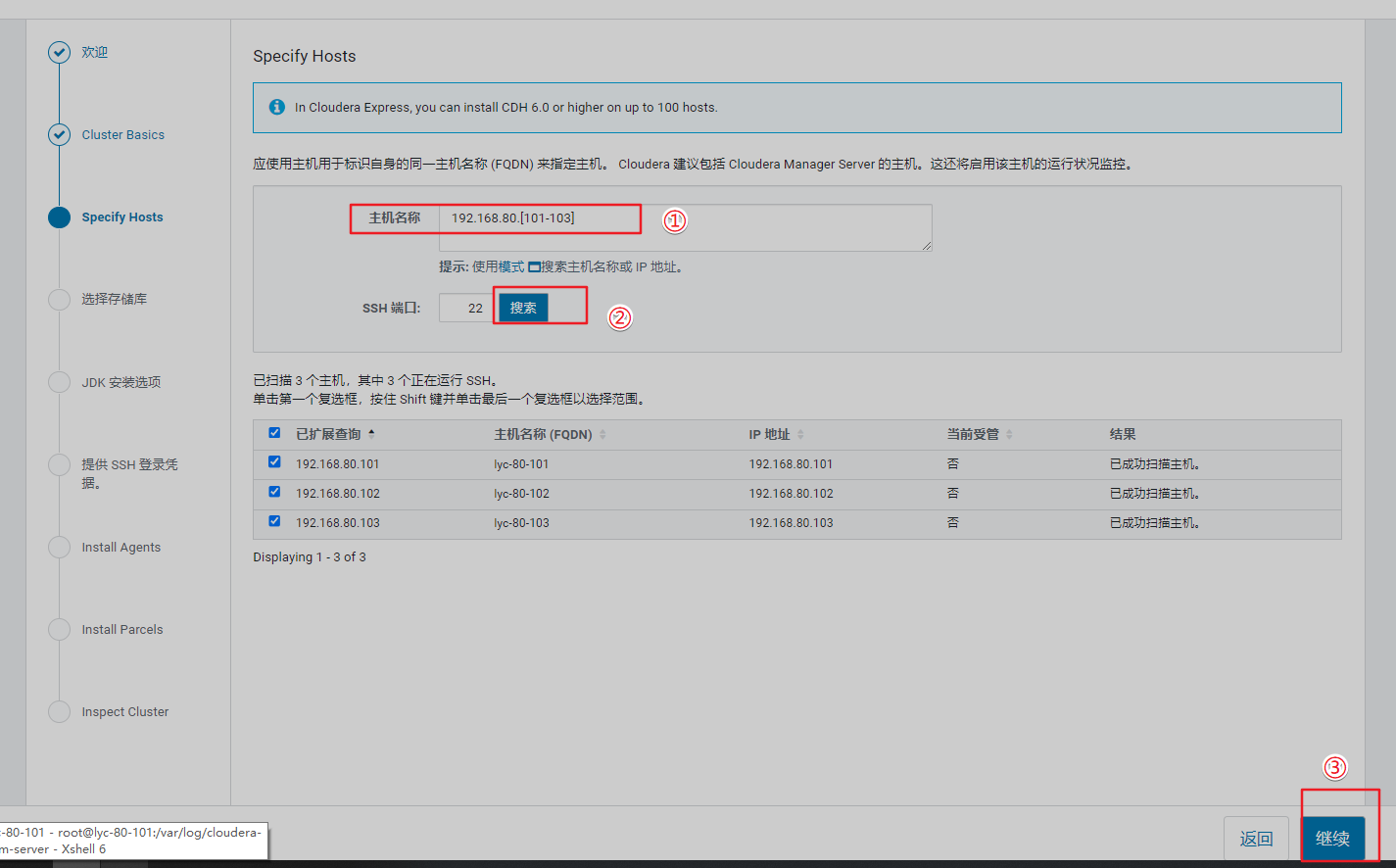Go to Install Parcels wizard step label
The width and height of the screenshot is (1396, 868).
(122, 629)
